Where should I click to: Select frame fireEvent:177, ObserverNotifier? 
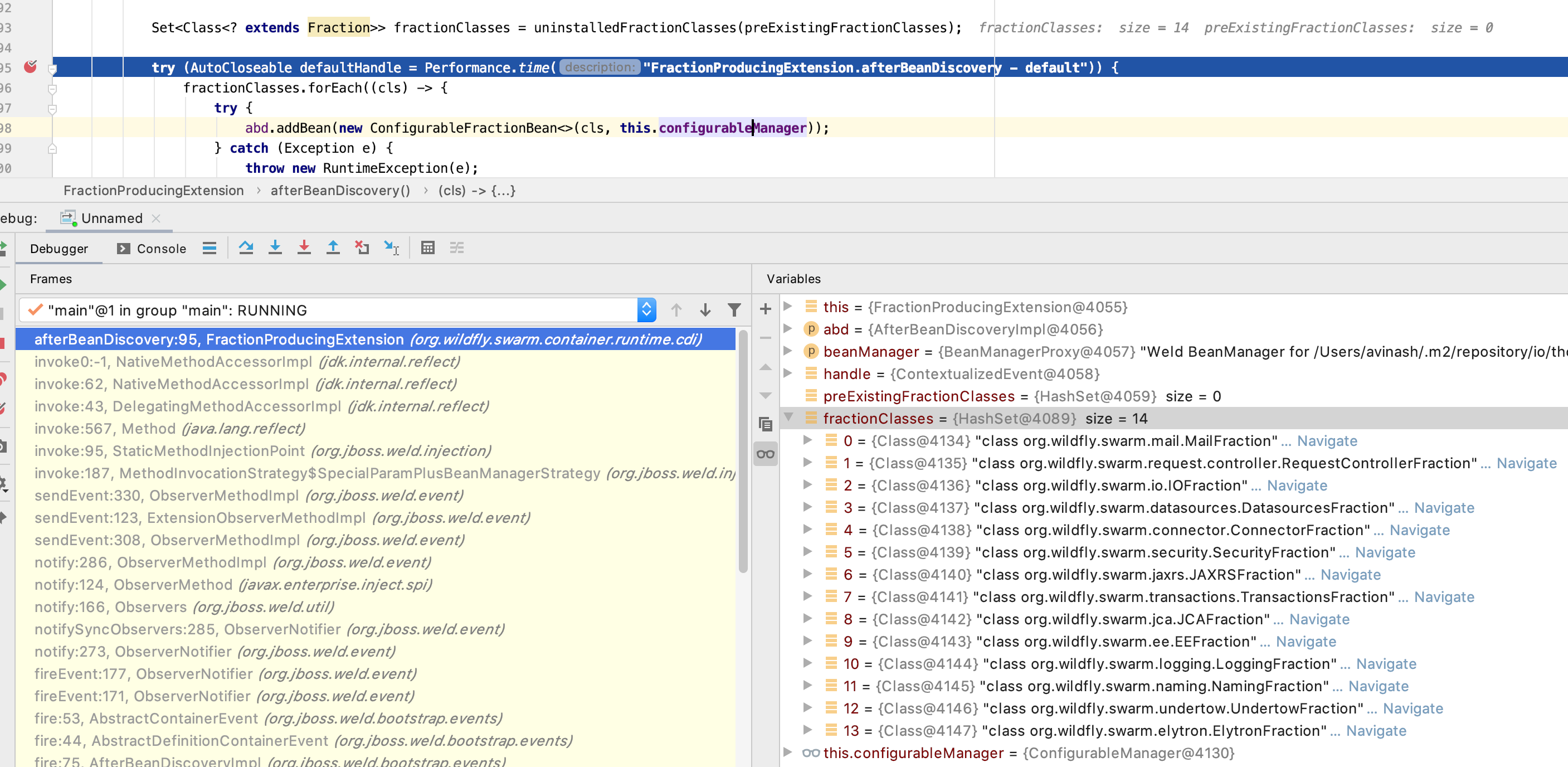coord(375,674)
